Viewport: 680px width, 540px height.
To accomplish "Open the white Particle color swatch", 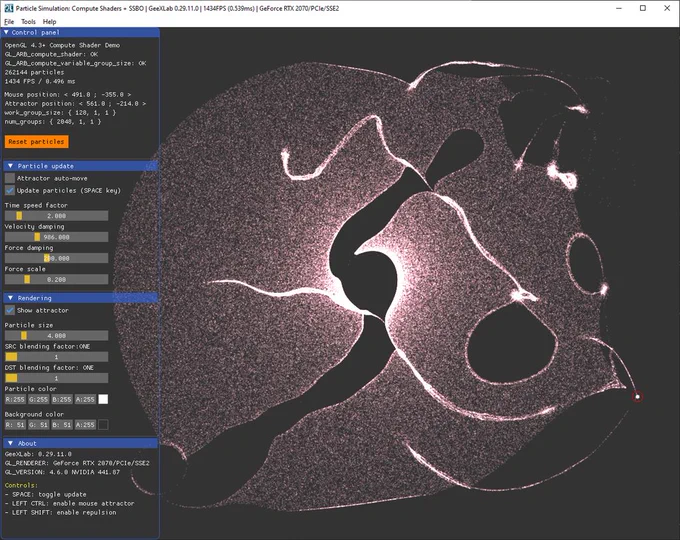I will click(103, 399).
